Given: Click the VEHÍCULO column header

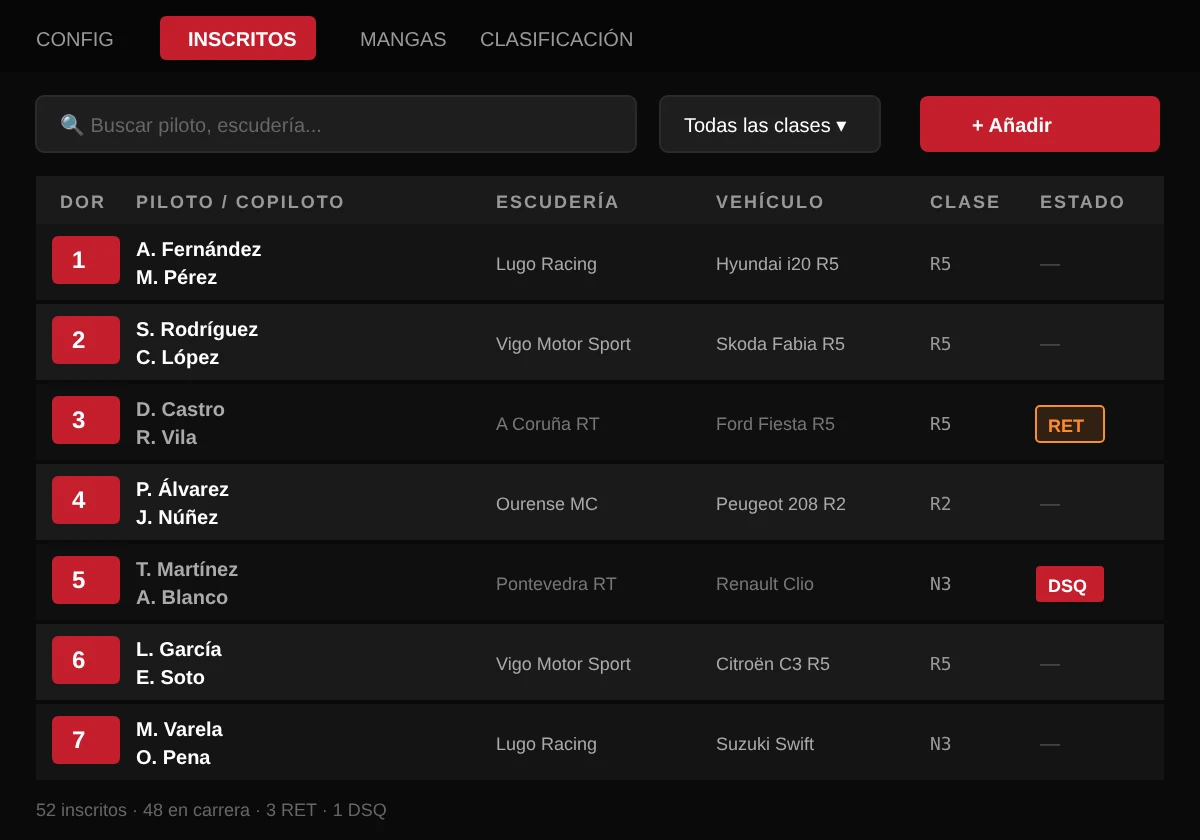Looking at the screenshot, I should (x=770, y=202).
